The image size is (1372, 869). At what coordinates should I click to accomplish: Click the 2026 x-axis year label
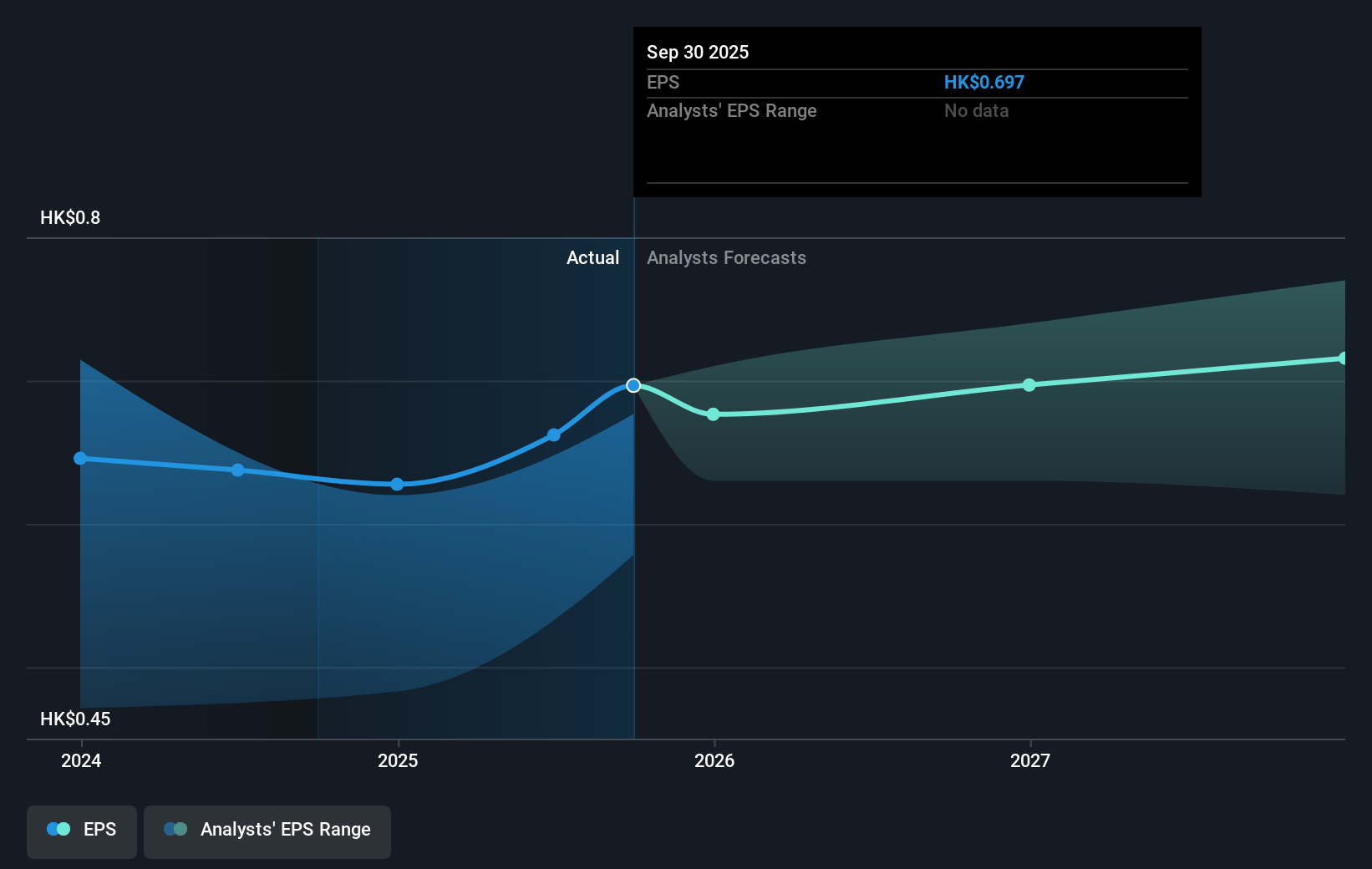tap(713, 760)
